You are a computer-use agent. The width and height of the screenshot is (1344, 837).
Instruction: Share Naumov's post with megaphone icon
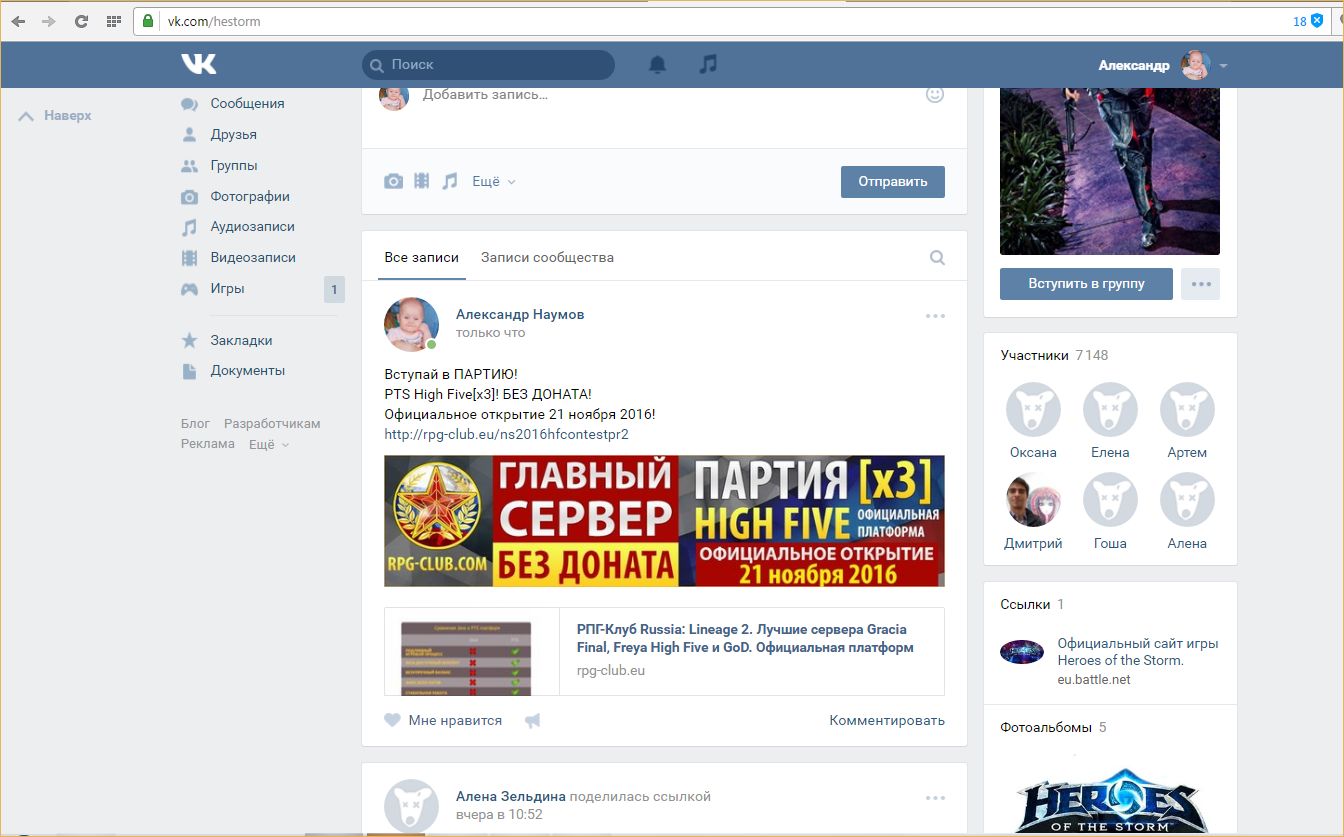click(533, 720)
